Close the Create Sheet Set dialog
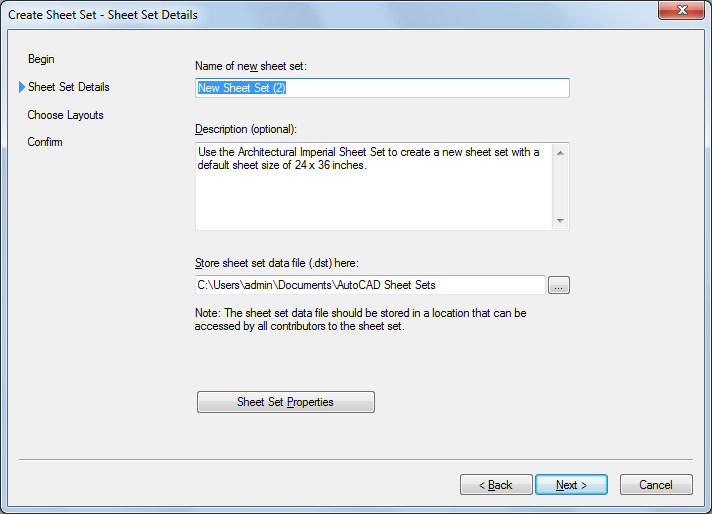 tap(681, 11)
